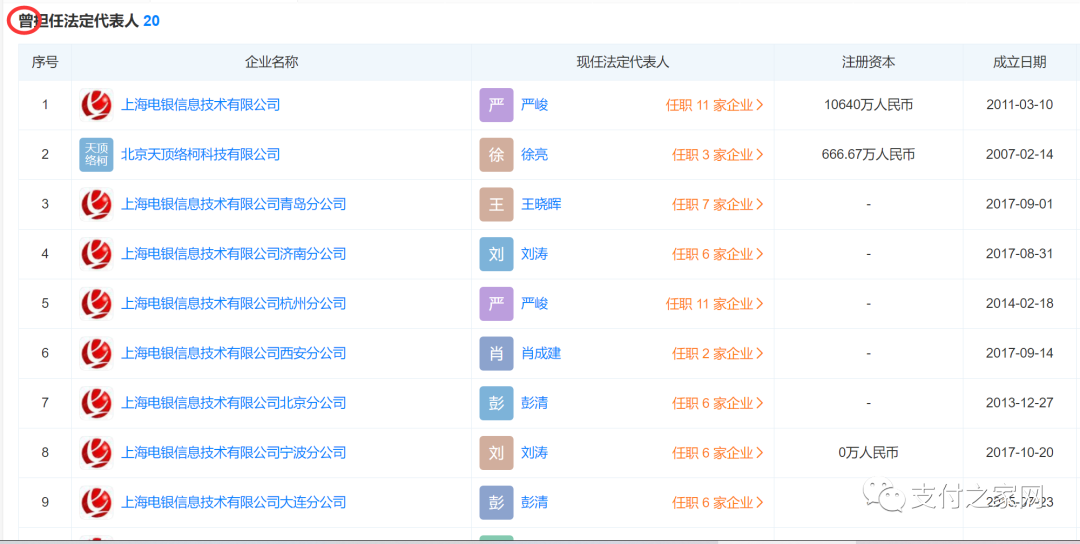Image resolution: width=1080 pixels, height=544 pixels.
Task: Click 刘 avatar in 宁波分公司 row
Action: (x=497, y=452)
